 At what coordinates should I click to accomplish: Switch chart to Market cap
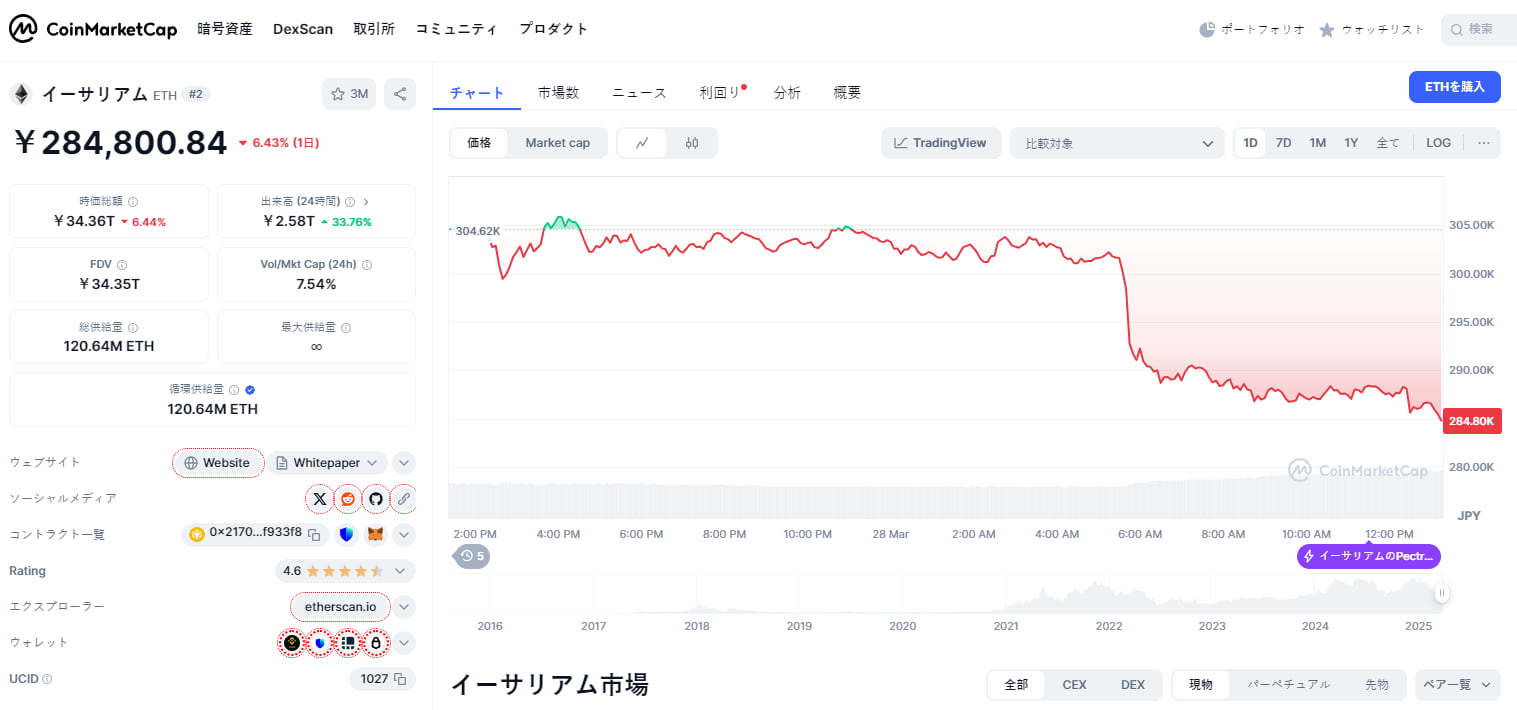pos(557,143)
